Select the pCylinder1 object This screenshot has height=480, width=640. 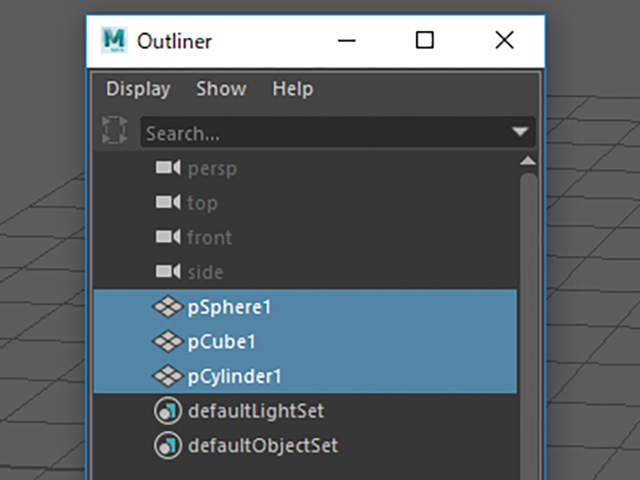tap(305, 376)
